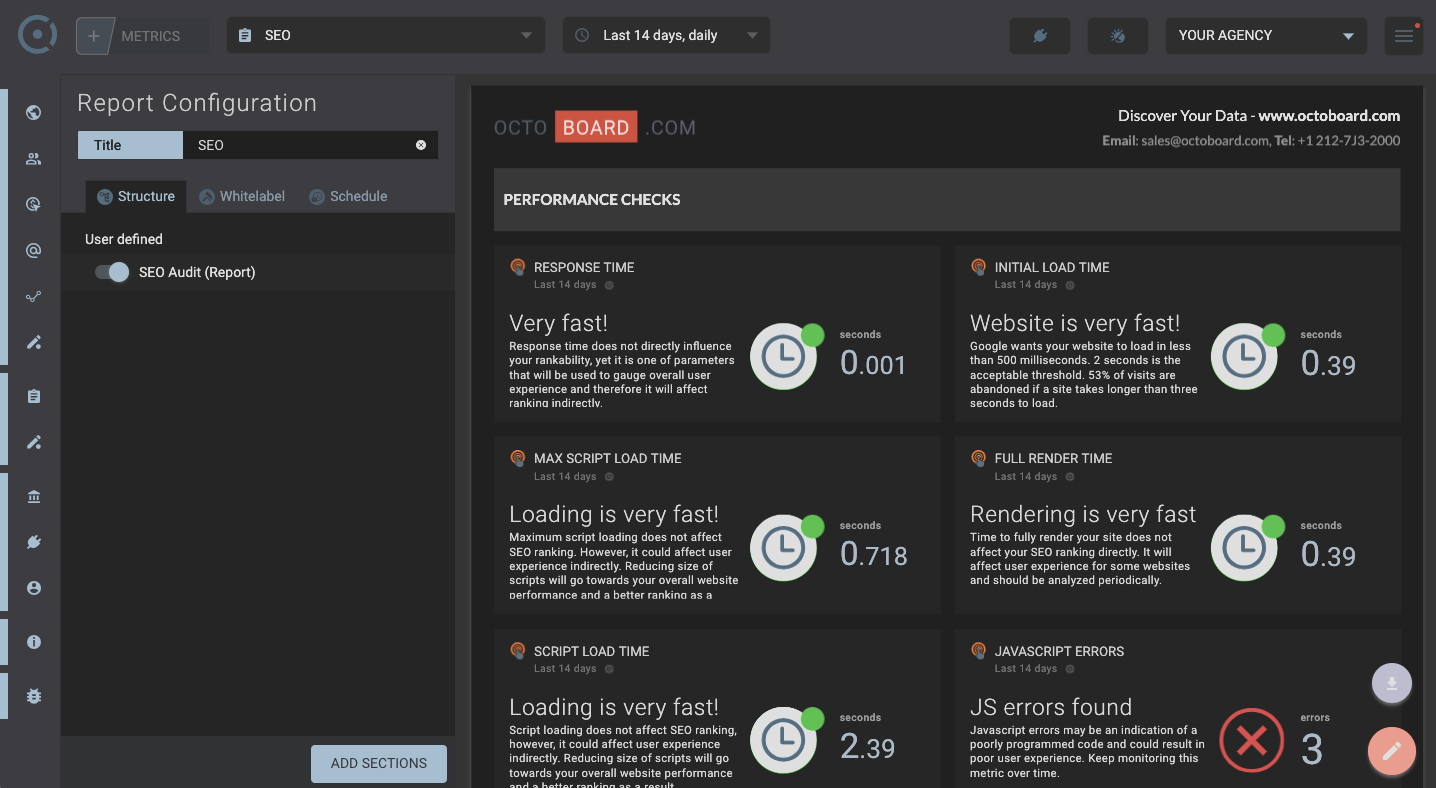Click the OCTO BOARD .COM report logo
The width and height of the screenshot is (1436, 788).
[x=595, y=128]
